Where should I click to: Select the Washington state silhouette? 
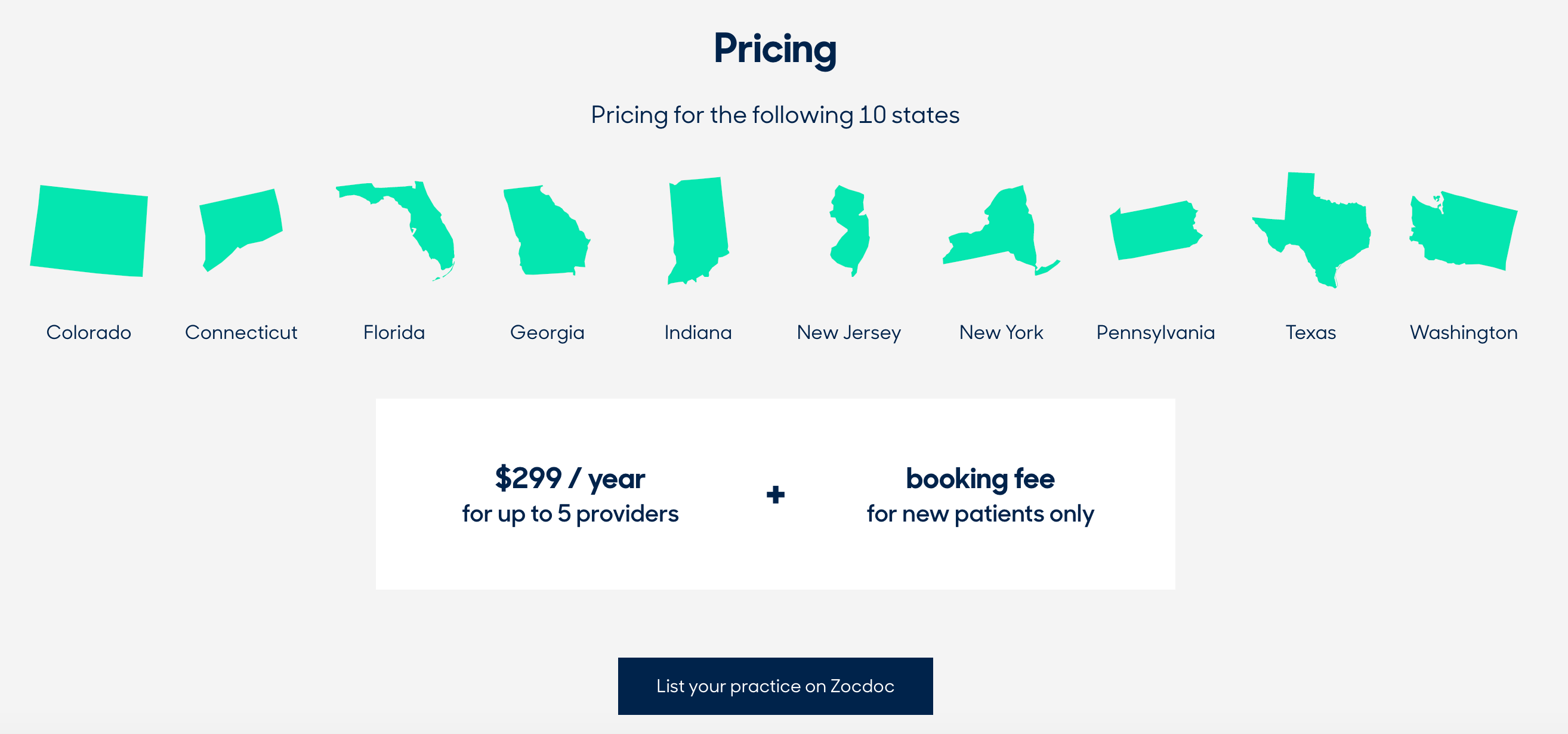(1464, 231)
